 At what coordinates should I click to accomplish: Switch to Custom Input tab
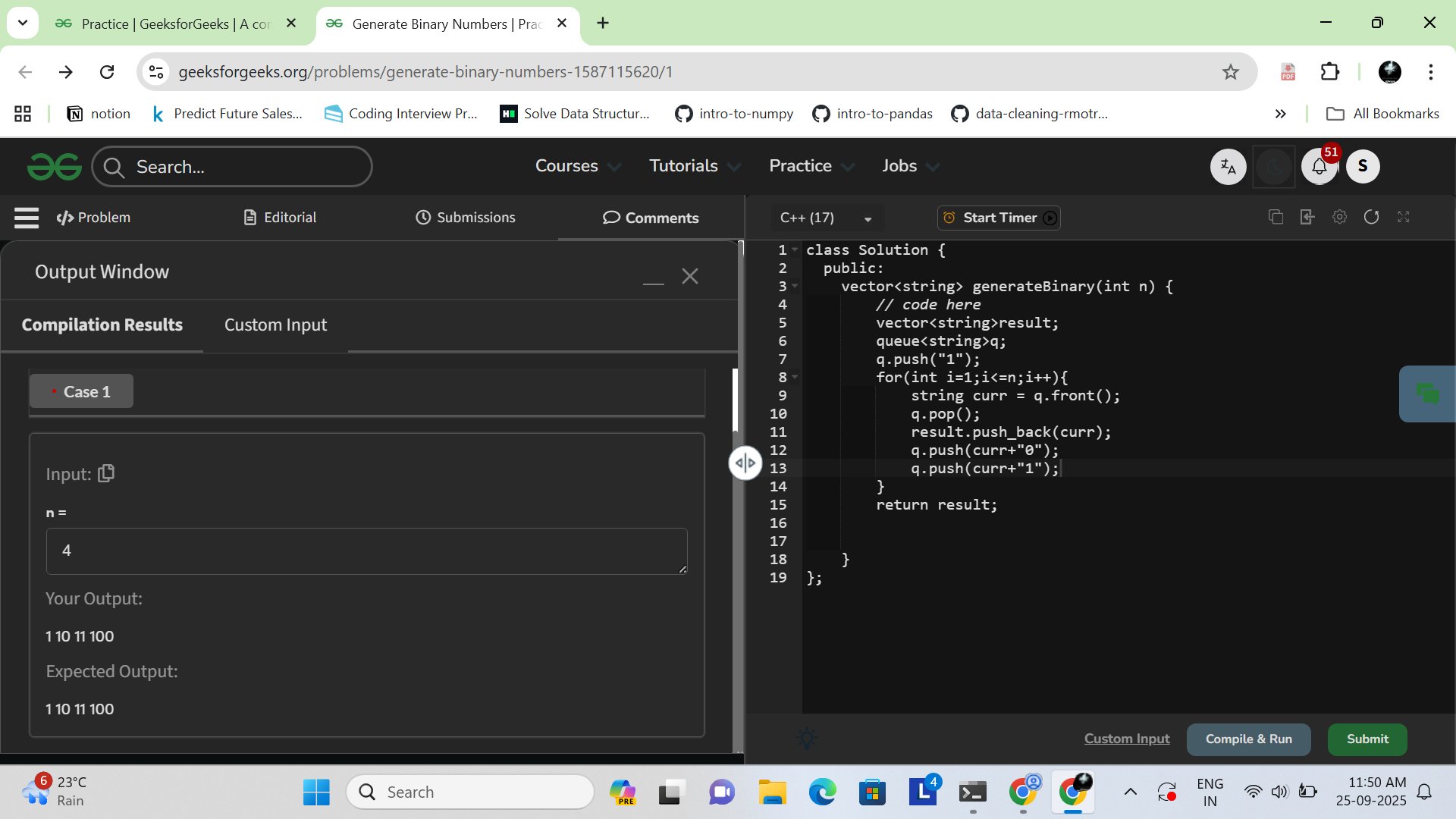(x=275, y=325)
